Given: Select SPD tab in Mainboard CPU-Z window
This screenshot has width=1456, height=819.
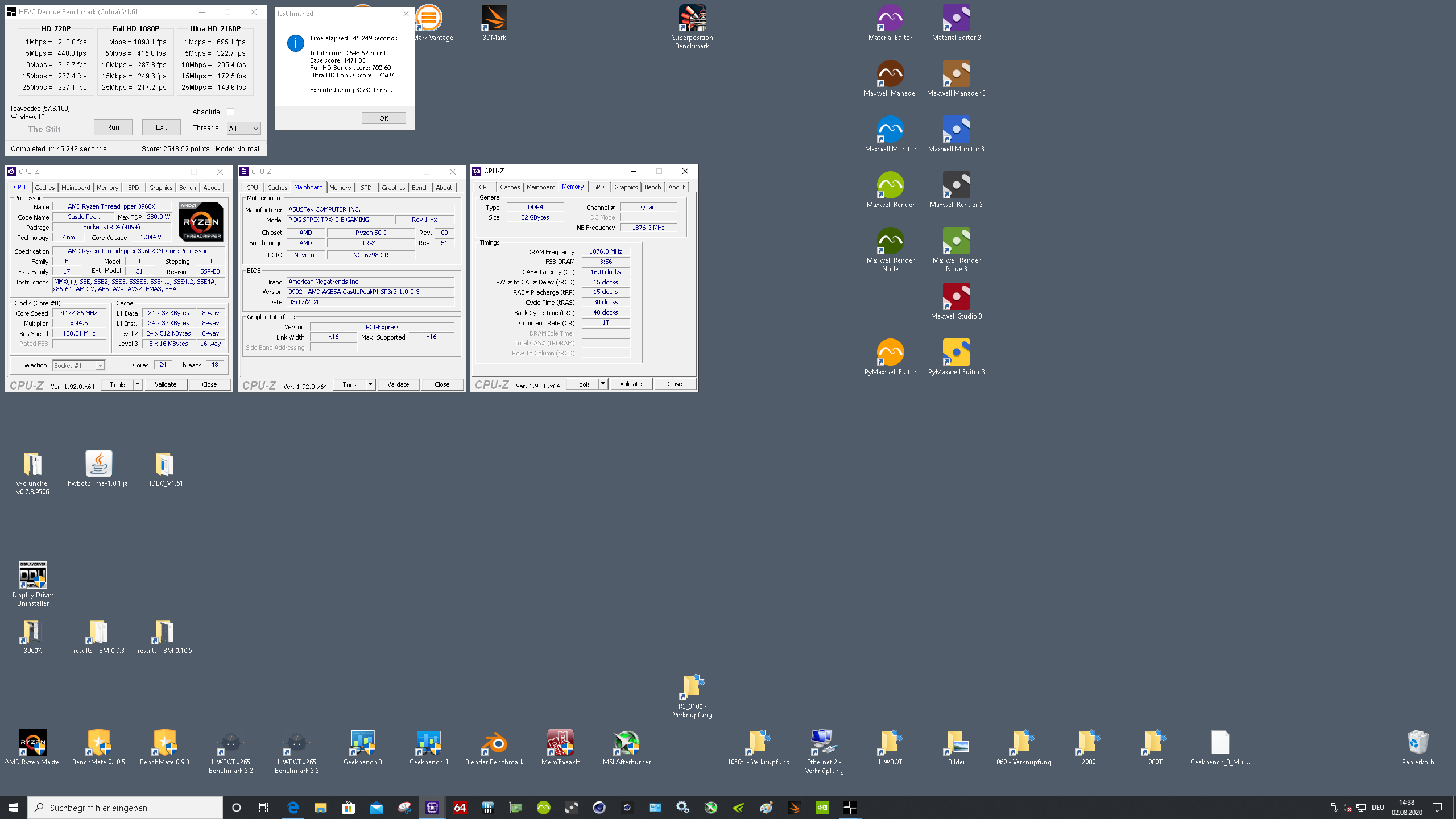Looking at the screenshot, I should point(366,188).
